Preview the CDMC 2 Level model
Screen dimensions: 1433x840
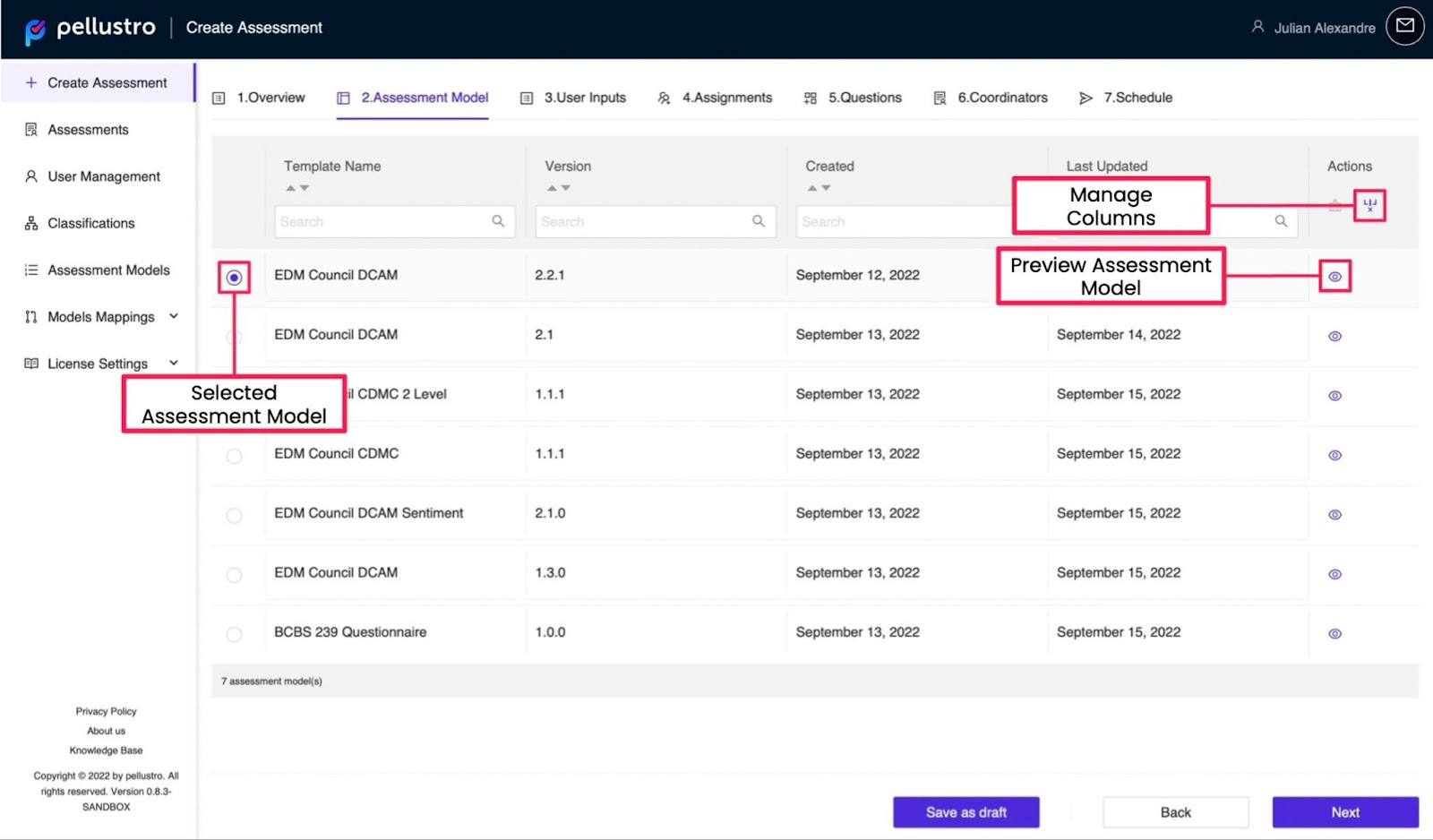[1334, 396]
